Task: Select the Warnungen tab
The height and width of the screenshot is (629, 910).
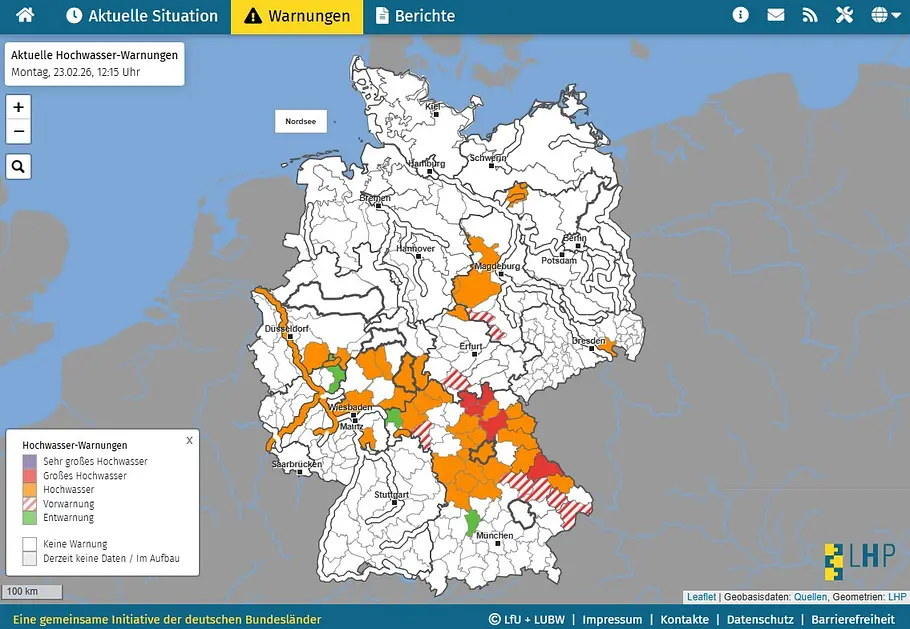Action: pos(297,16)
